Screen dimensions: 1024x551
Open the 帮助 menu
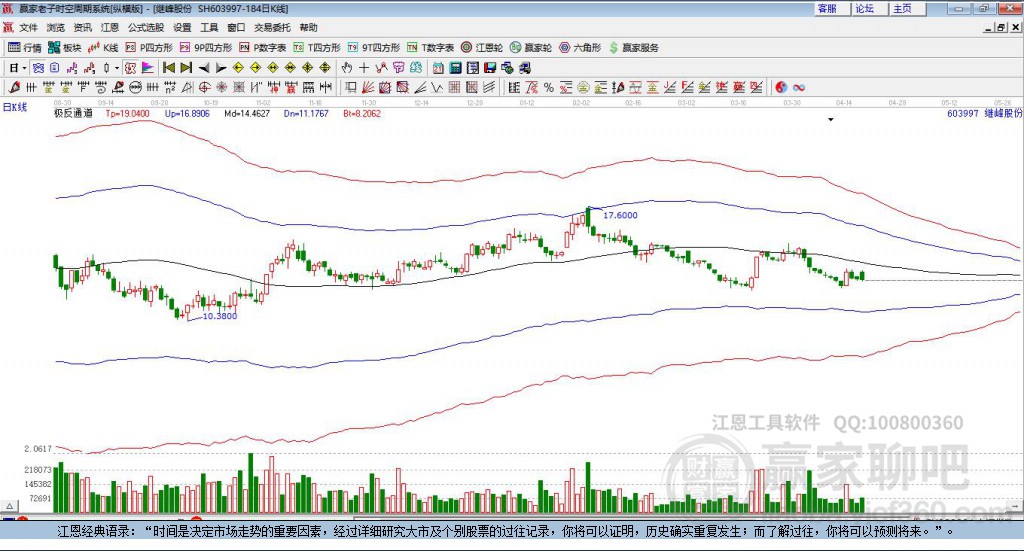[x=308, y=27]
